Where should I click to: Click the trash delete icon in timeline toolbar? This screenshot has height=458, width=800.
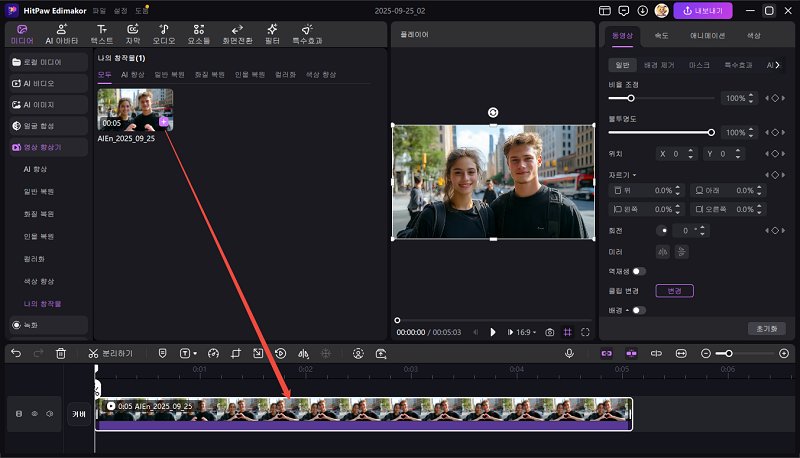(61, 353)
